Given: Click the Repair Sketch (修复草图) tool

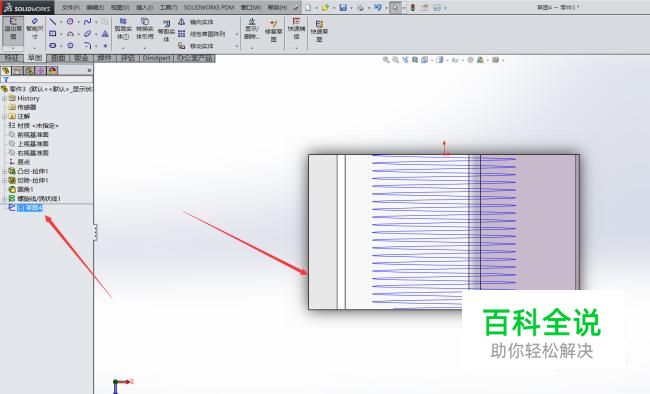Looking at the screenshot, I should pos(273,31).
